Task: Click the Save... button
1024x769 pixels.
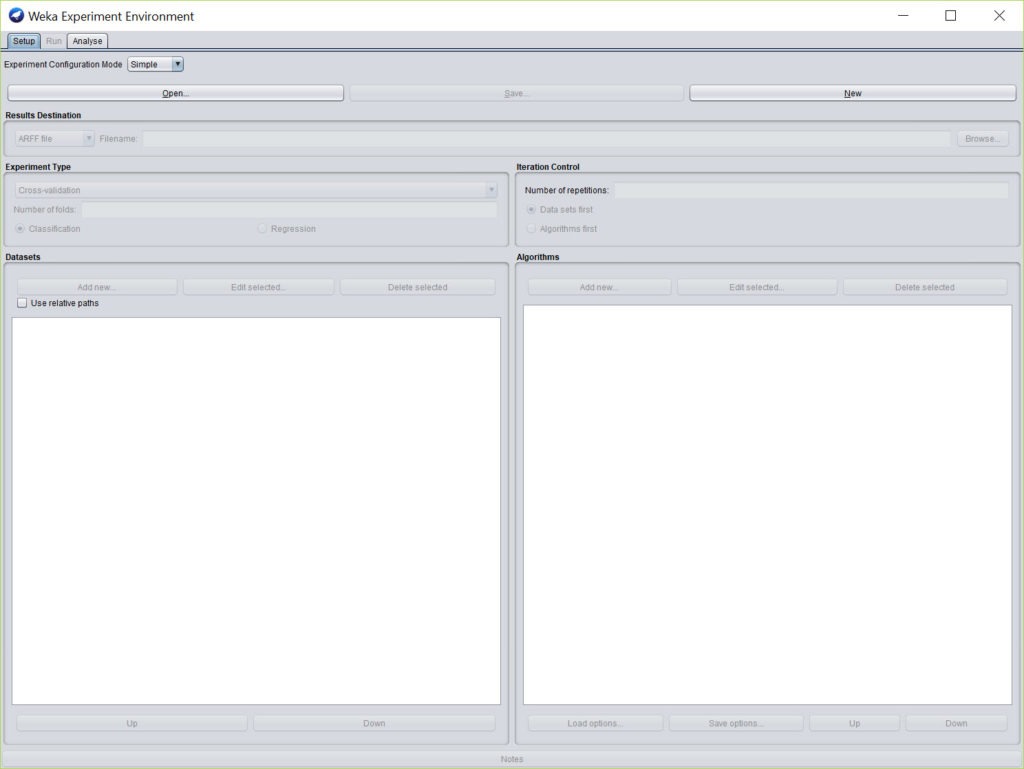Action: tap(516, 93)
